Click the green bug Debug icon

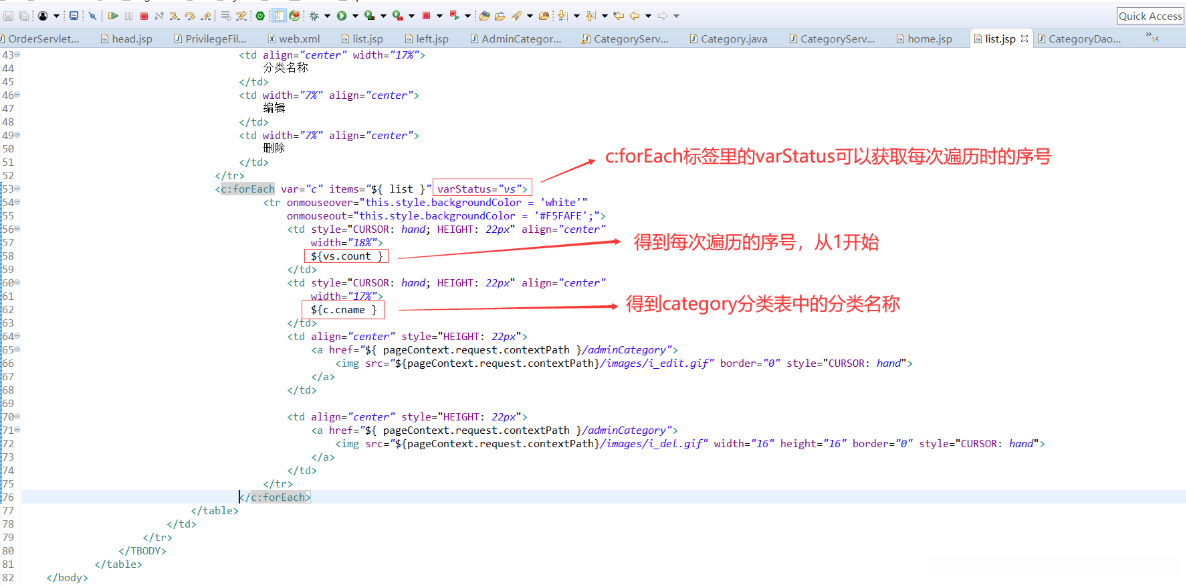(x=313, y=16)
